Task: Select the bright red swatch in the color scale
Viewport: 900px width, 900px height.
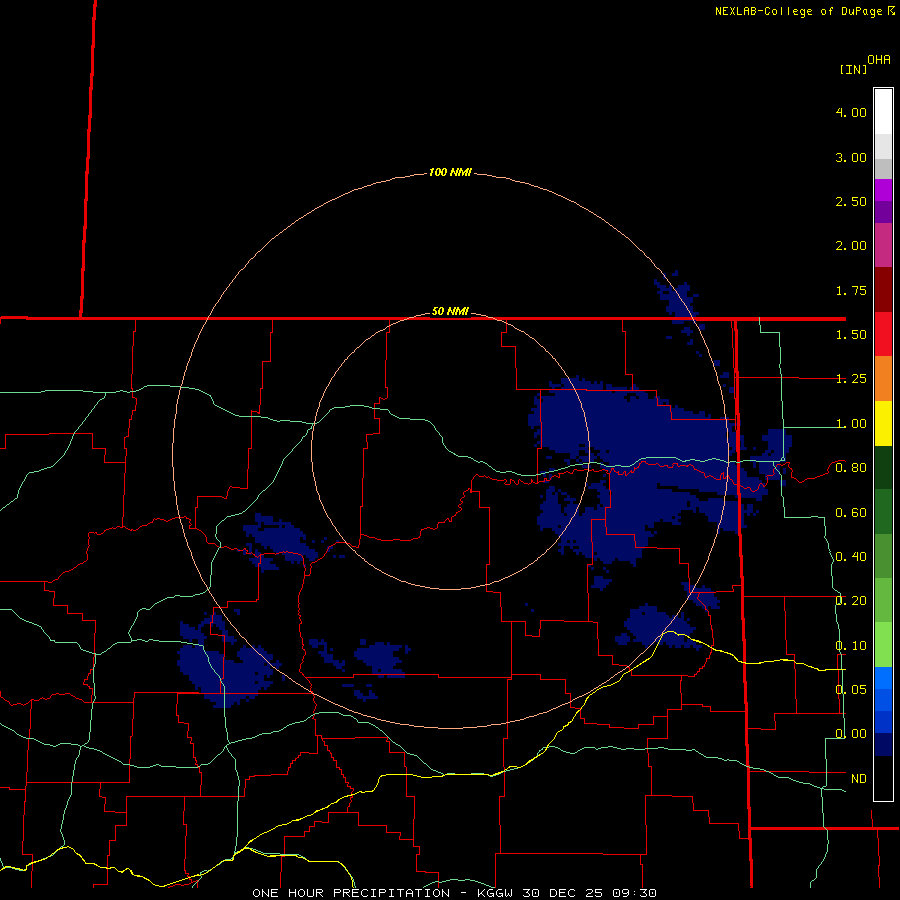Action: click(883, 334)
